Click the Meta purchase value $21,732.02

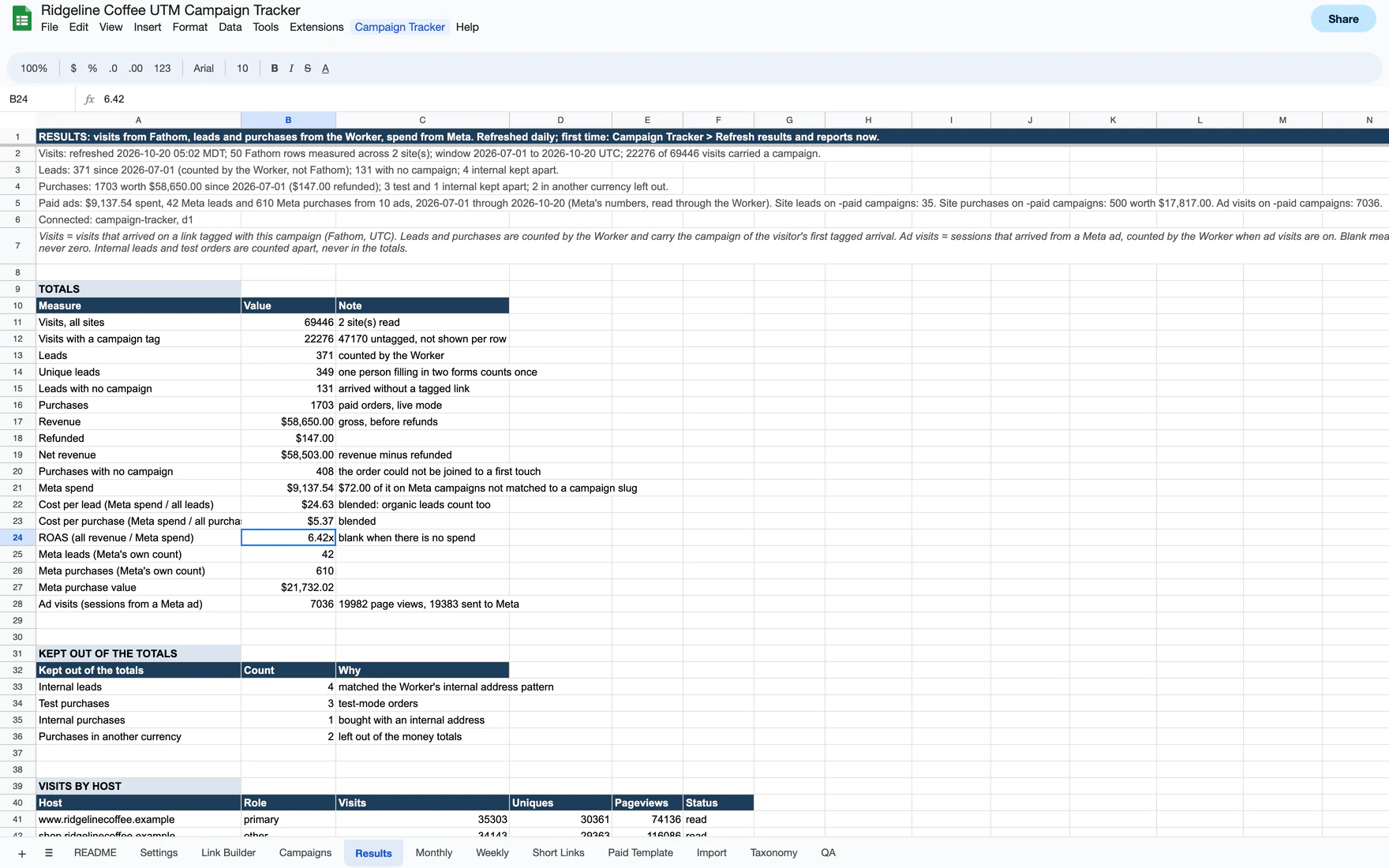(x=288, y=588)
